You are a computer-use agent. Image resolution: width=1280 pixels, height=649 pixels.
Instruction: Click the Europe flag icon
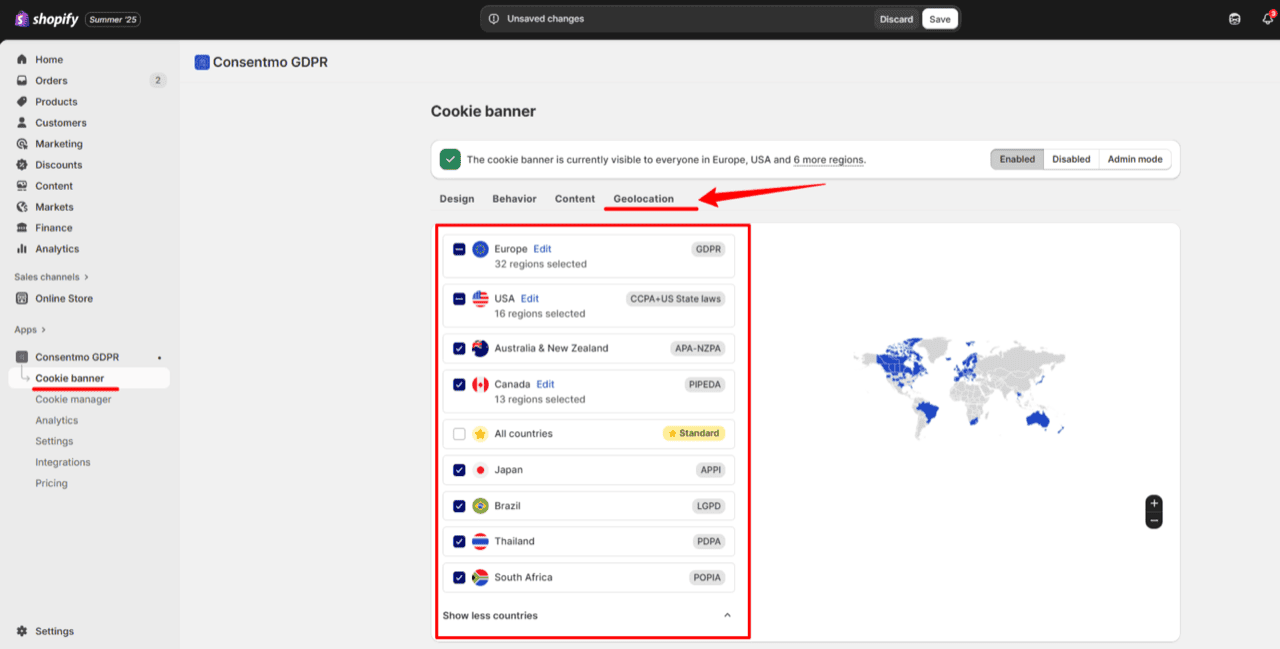[x=480, y=249]
